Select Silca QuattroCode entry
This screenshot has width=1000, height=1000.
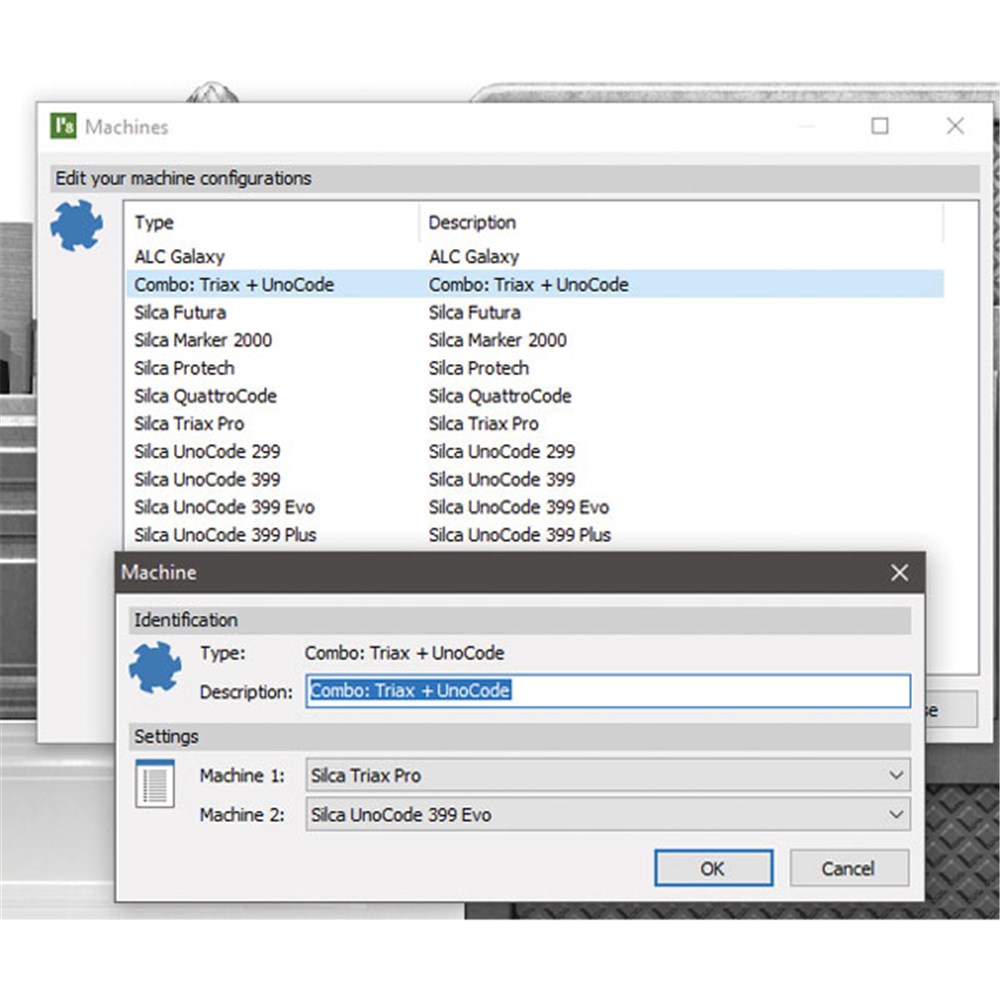(205, 396)
